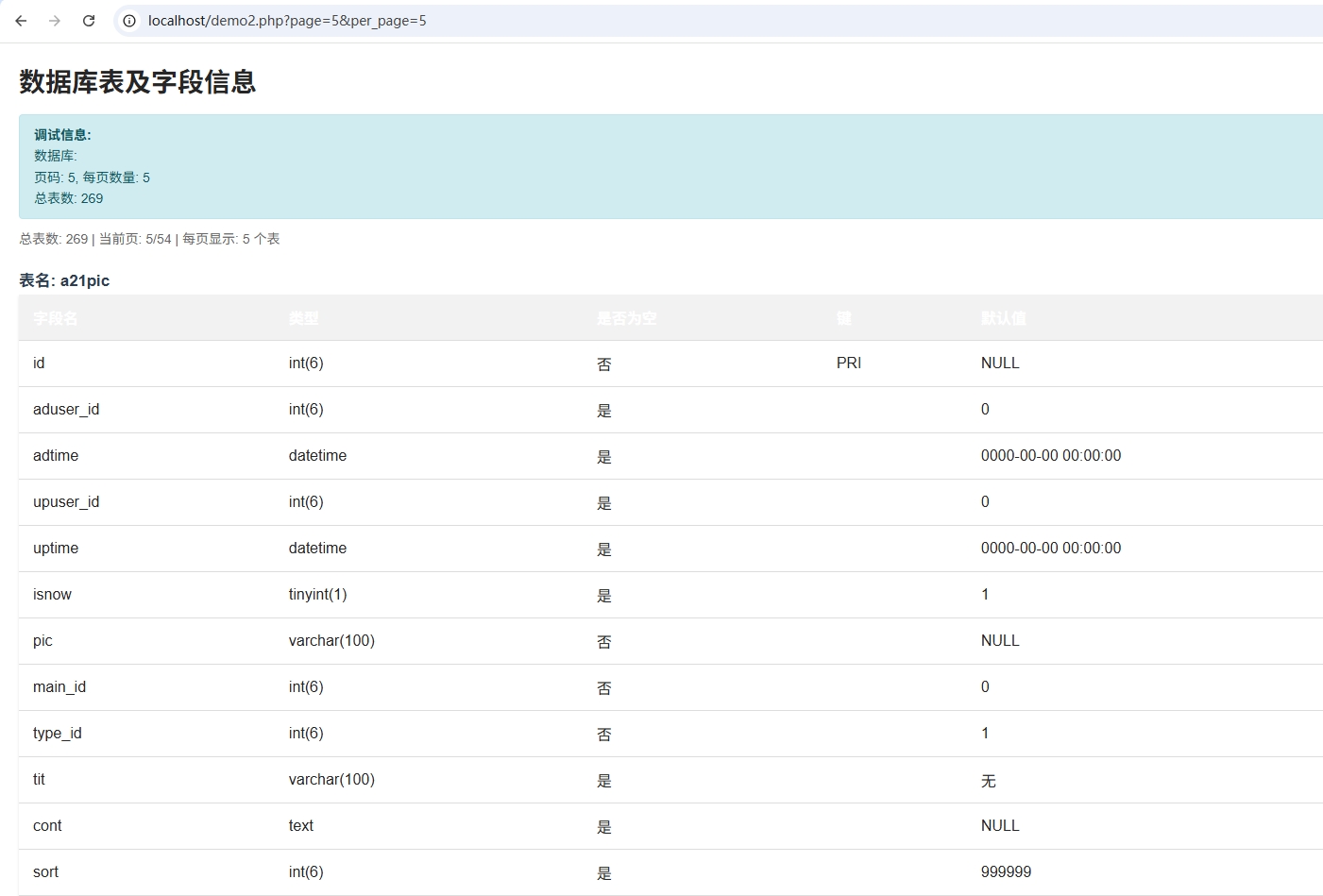This screenshot has height=896, width=1323.
Task: Click the 调试信息 label
Action: (62, 135)
